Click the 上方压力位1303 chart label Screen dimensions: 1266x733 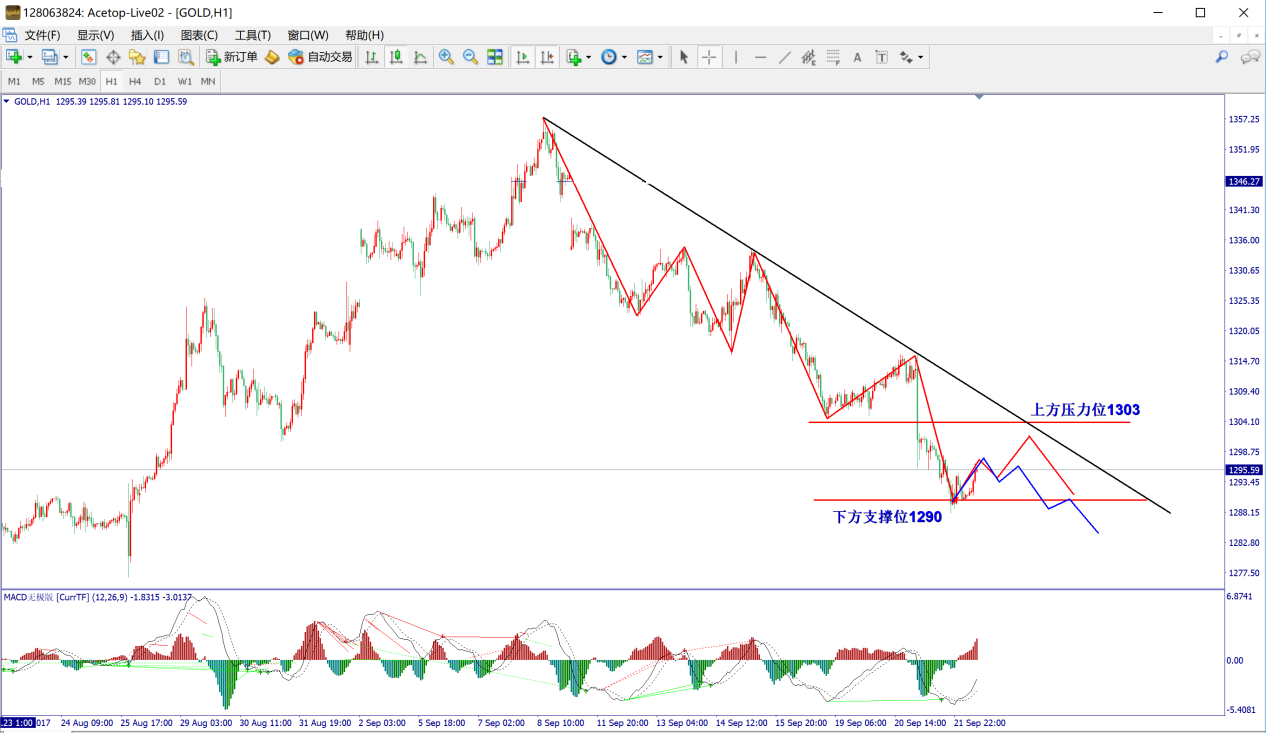[1085, 410]
